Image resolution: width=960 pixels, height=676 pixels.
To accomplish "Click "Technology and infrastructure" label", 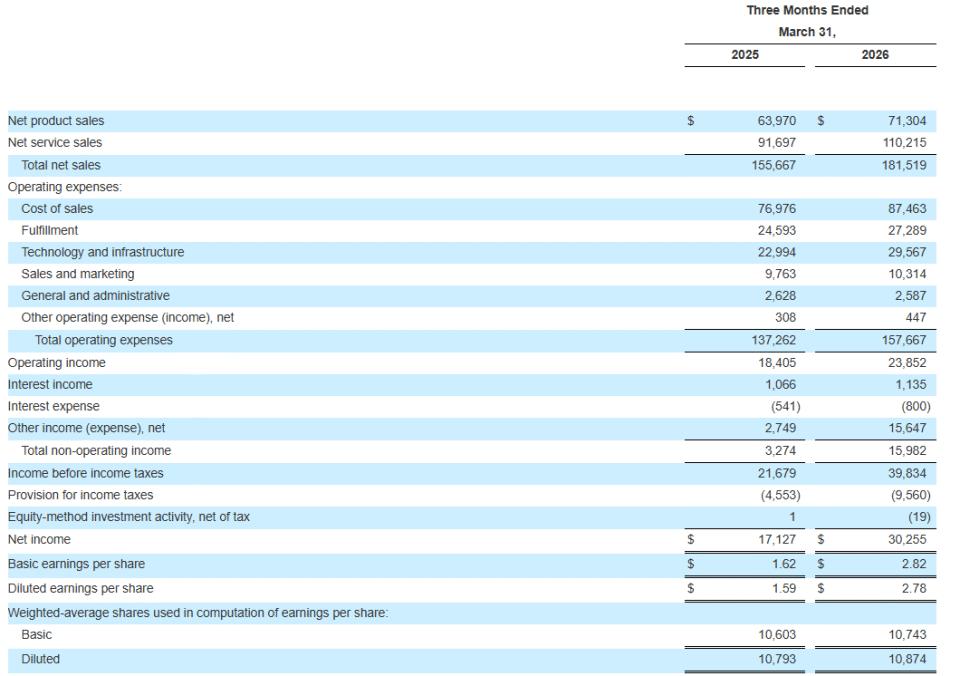I will (x=102, y=252).
